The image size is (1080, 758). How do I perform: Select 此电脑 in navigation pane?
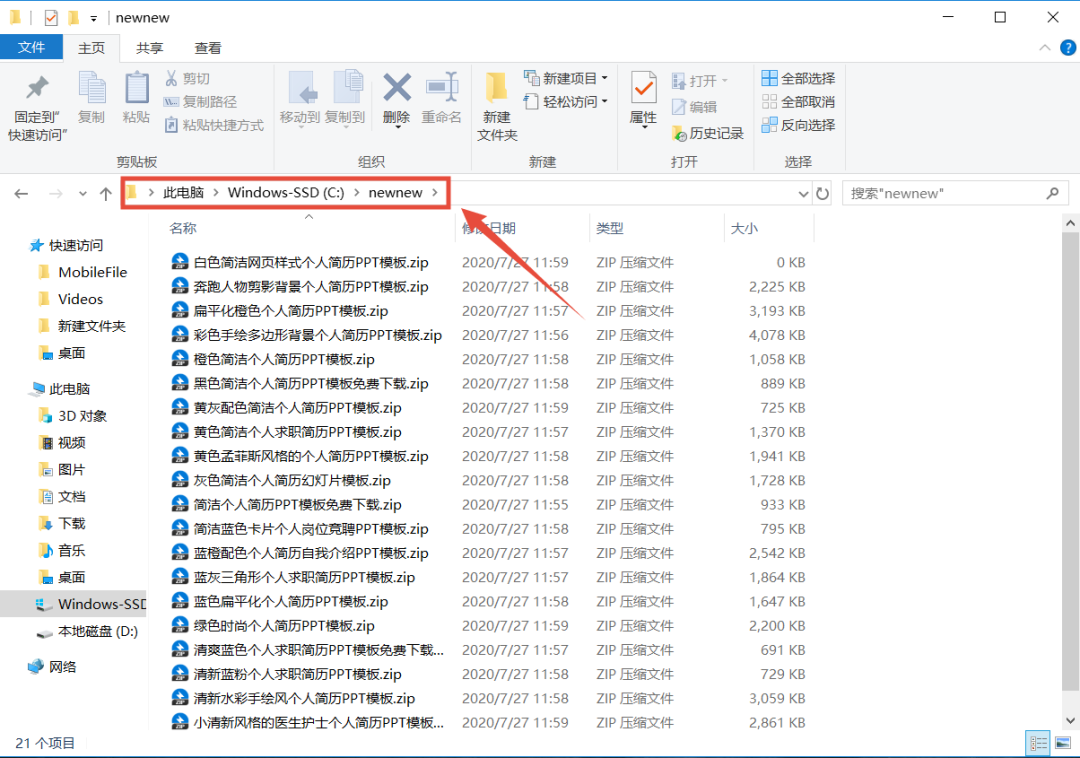60,389
